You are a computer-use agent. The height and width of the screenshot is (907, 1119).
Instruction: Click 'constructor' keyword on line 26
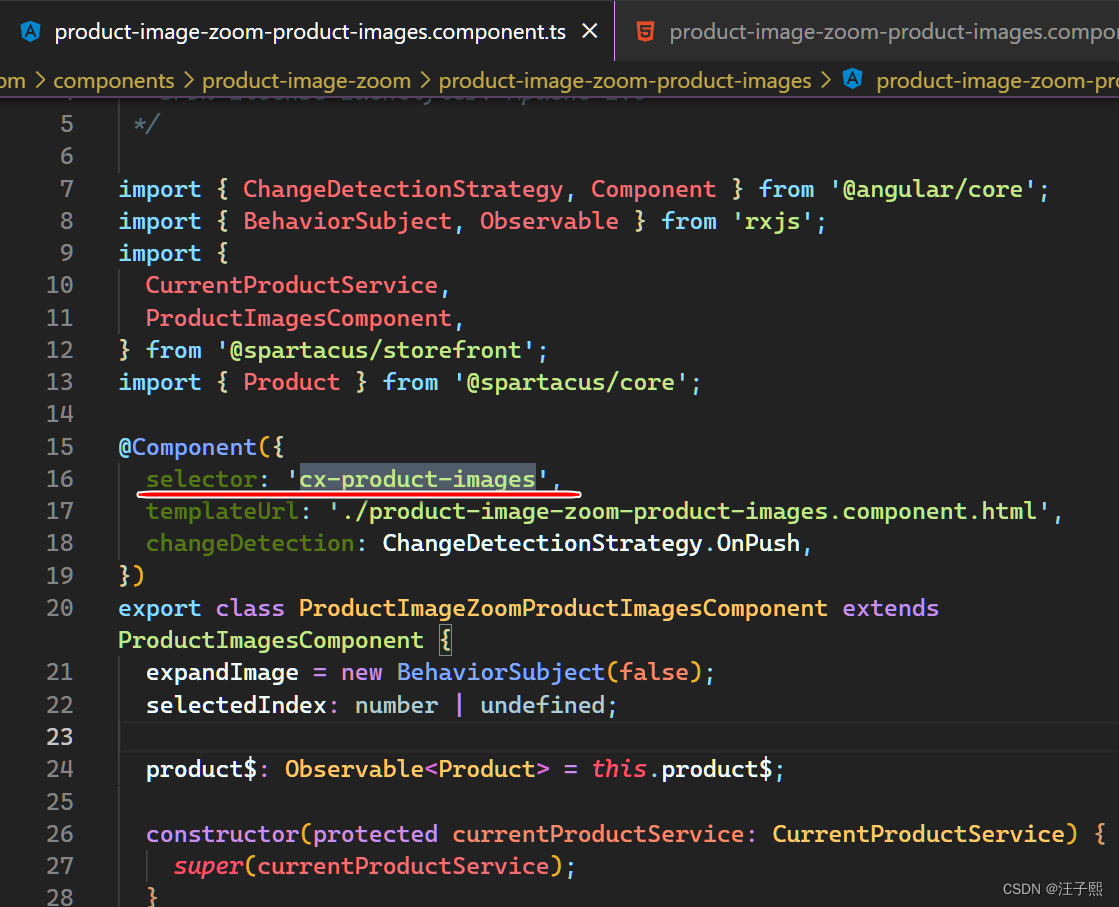pyautogui.click(x=223, y=834)
